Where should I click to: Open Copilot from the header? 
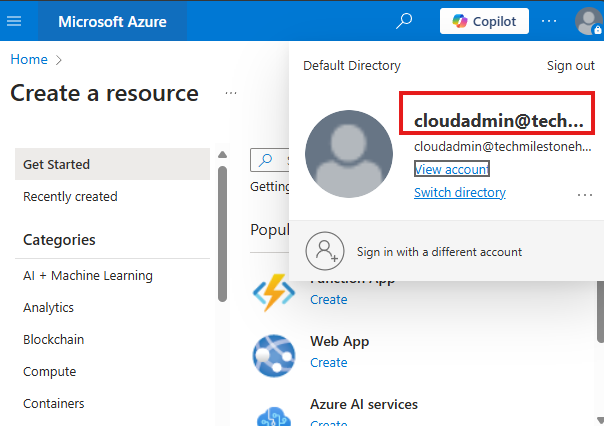click(484, 21)
